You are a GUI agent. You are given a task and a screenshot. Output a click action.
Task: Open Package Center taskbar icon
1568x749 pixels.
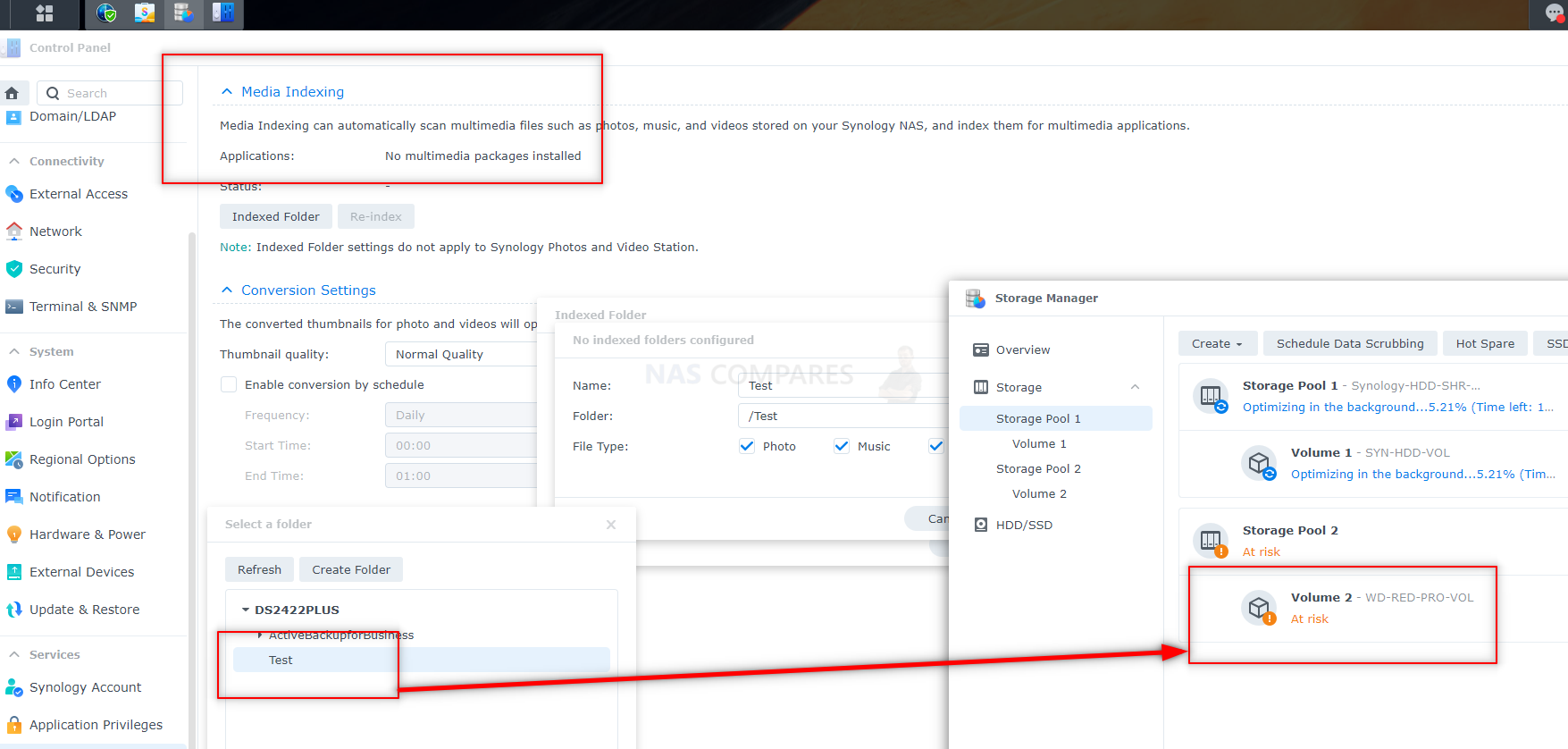145,13
